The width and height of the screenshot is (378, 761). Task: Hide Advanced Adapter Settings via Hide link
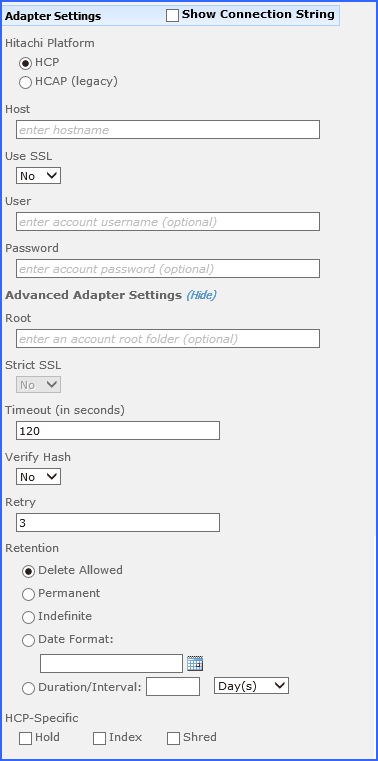coord(201,295)
